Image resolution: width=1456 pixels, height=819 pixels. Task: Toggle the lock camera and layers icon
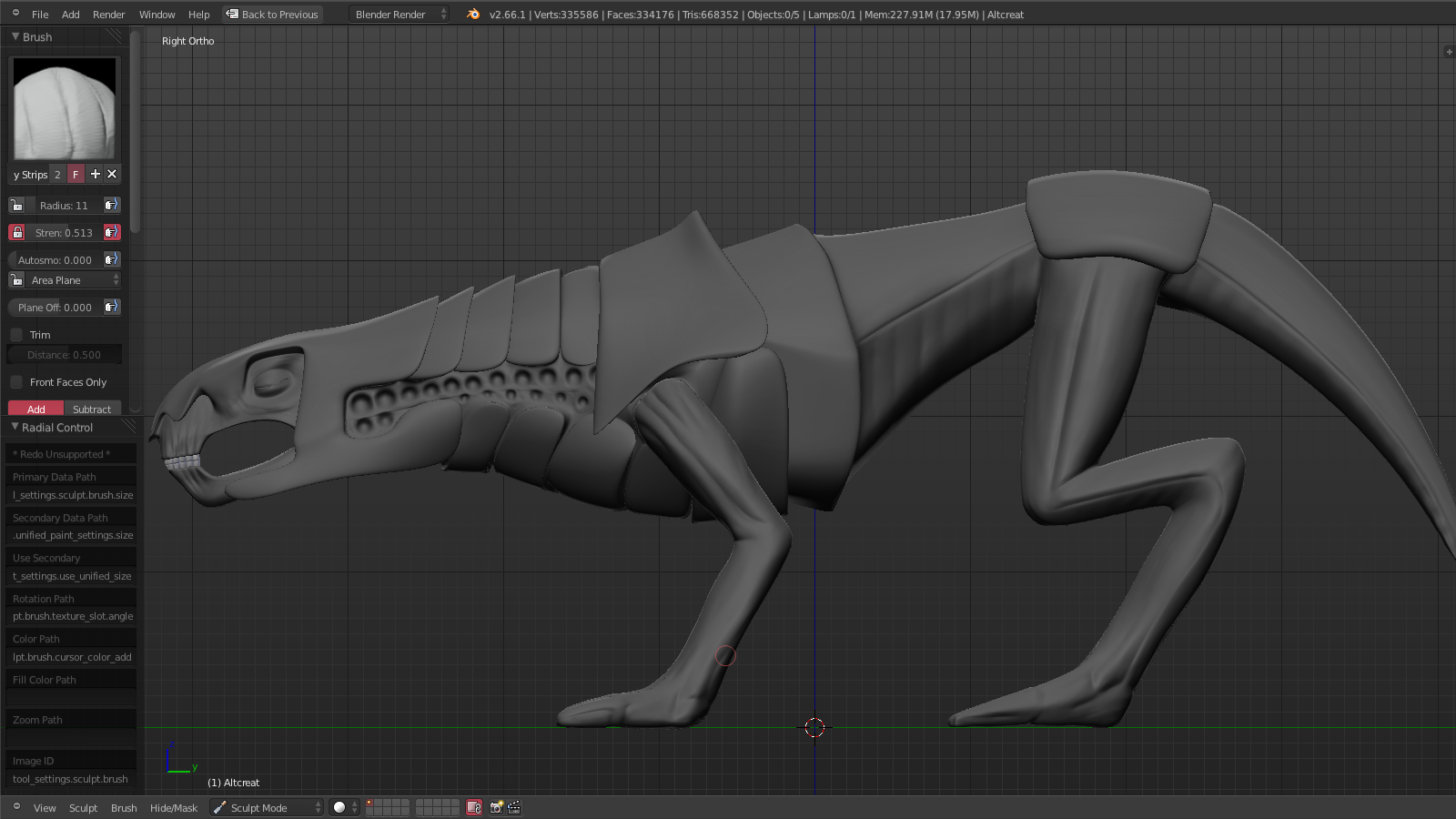[473, 807]
